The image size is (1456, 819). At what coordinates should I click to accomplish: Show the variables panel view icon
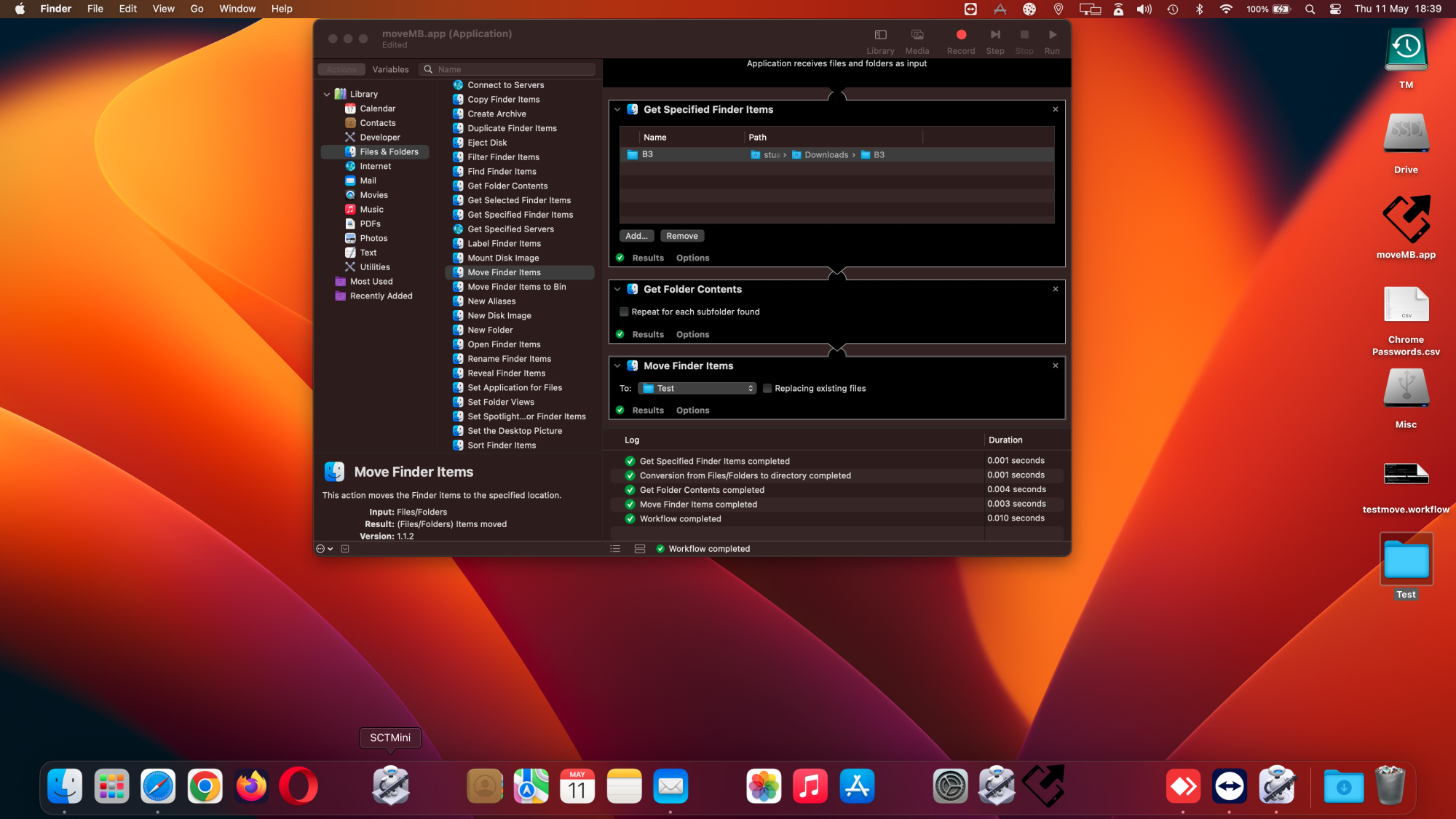[640, 549]
